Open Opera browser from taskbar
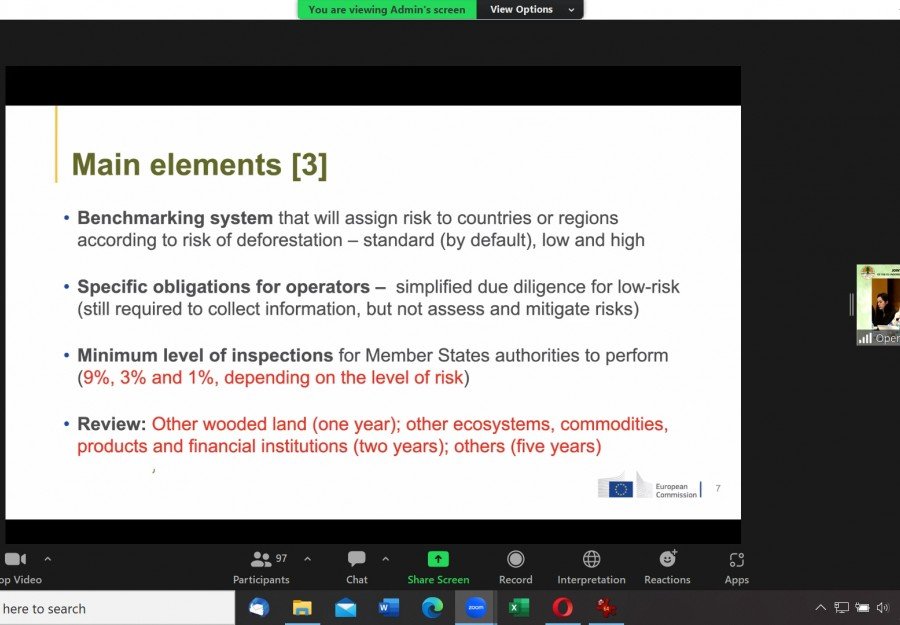Viewport: 900px width, 625px height. pyautogui.click(x=562, y=608)
